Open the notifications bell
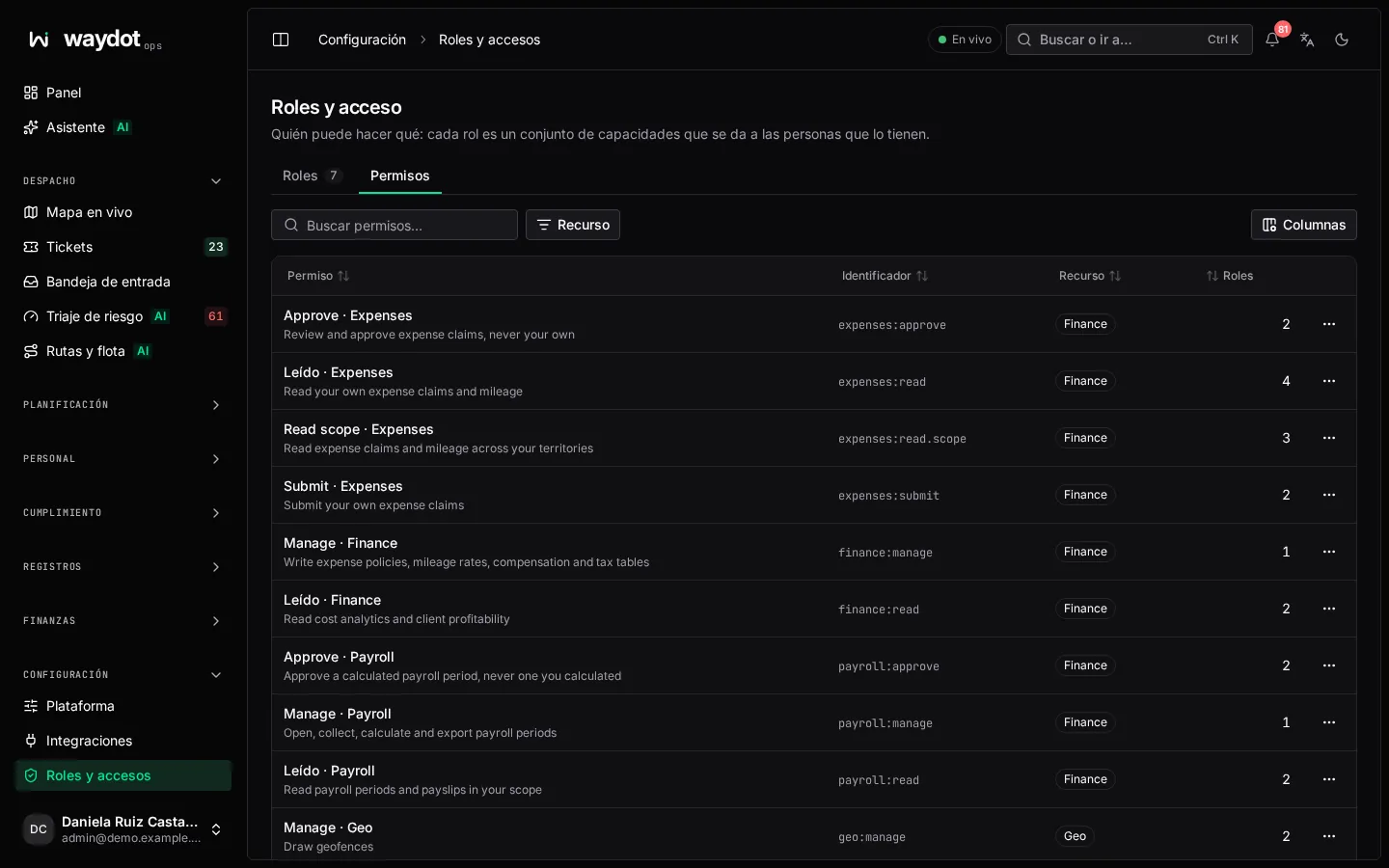The height and width of the screenshot is (868, 1389). click(x=1272, y=40)
